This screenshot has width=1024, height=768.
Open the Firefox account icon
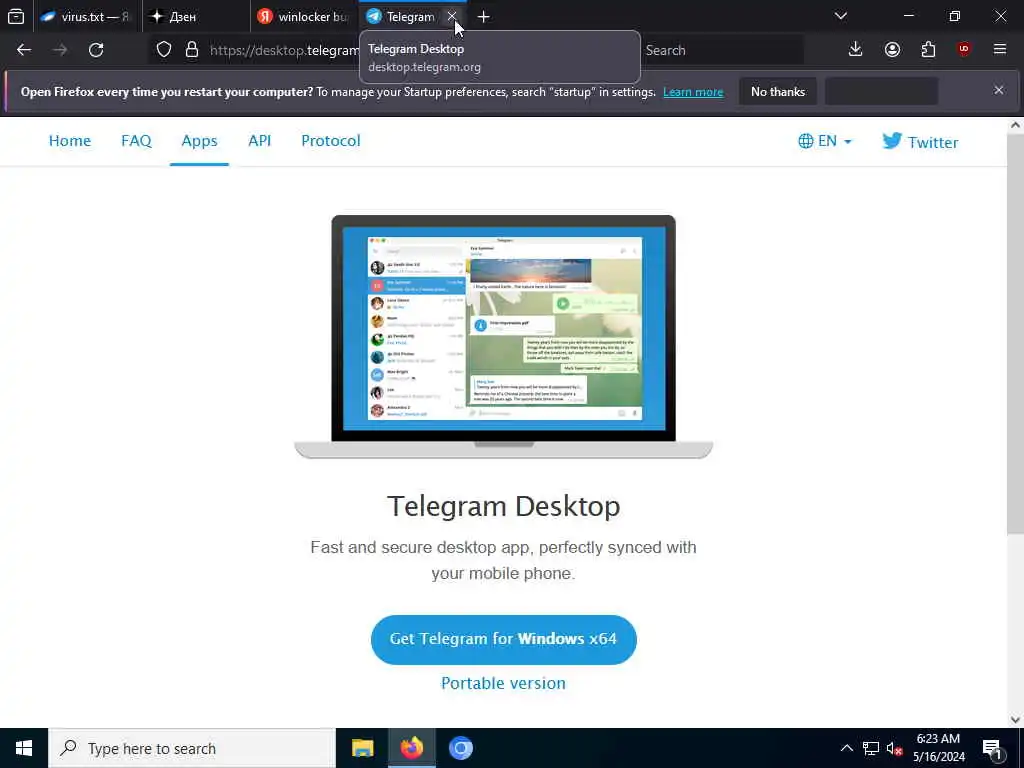pyautogui.click(x=892, y=50)
